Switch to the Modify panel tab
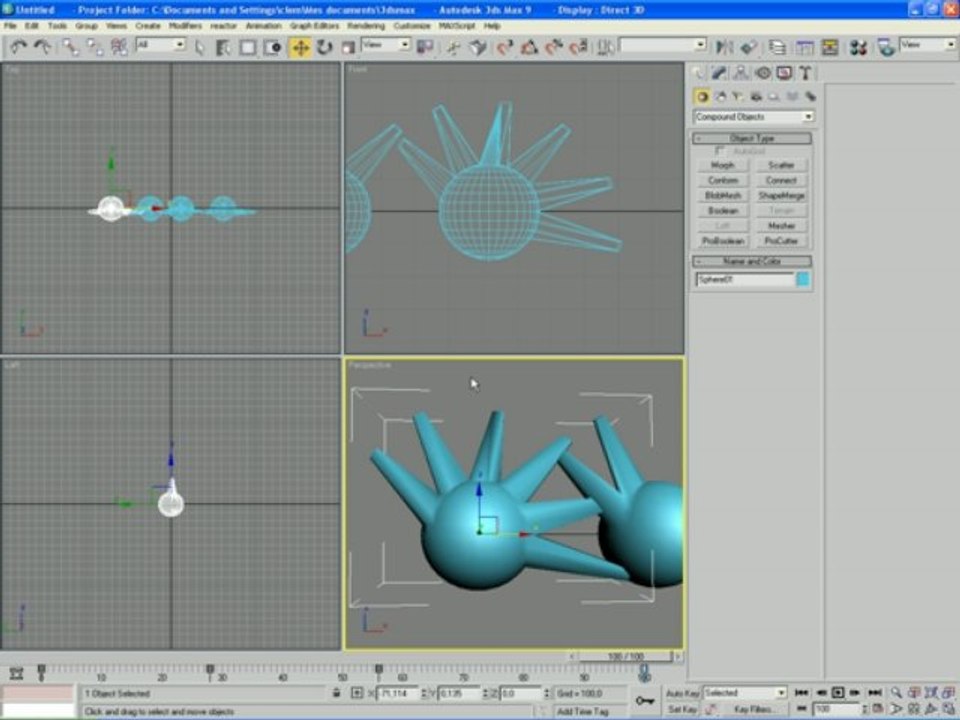 coord(719,73)
